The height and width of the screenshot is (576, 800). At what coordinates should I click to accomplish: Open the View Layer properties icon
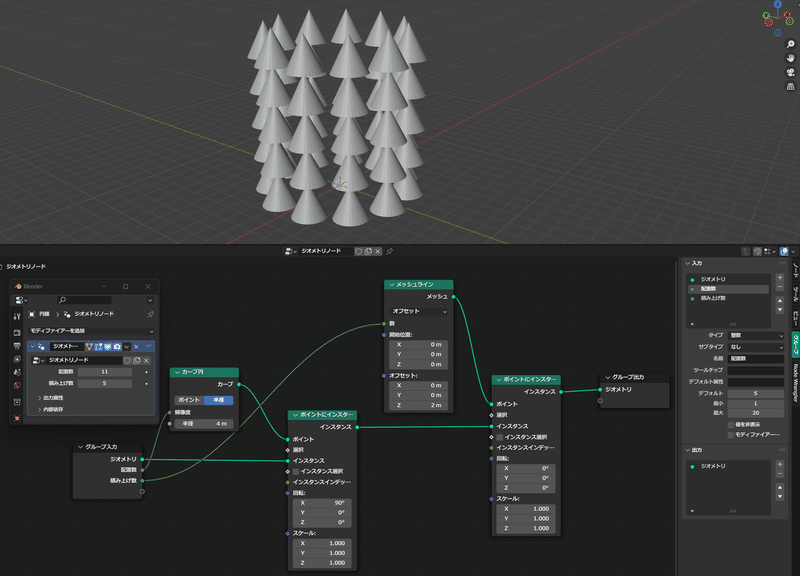coord(17,359)
